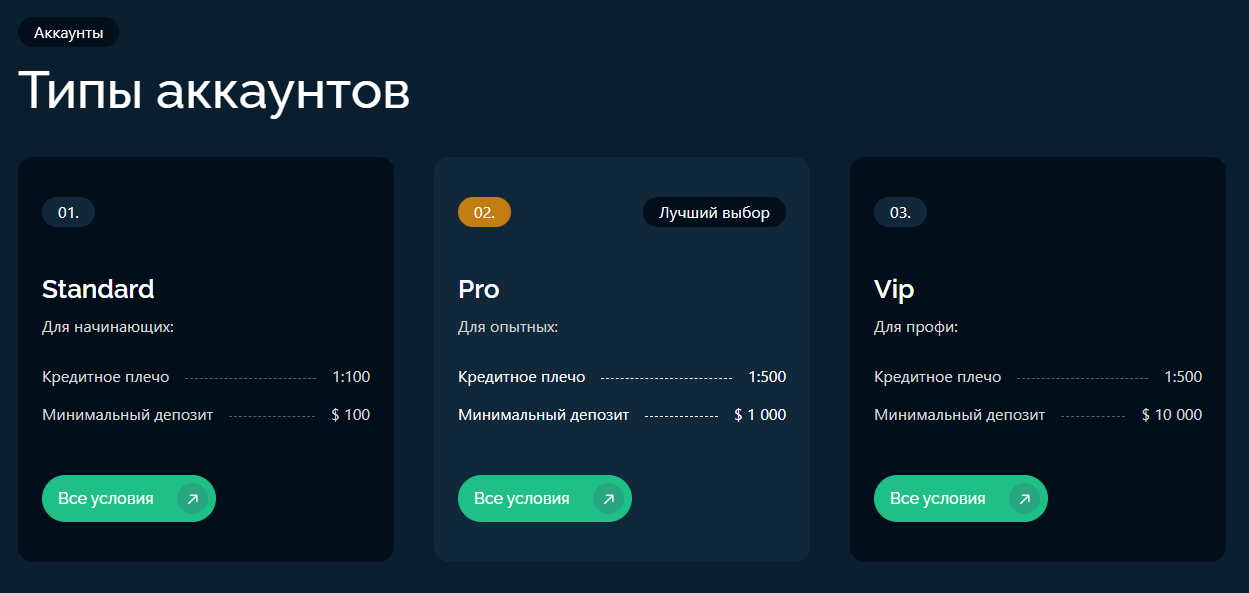Click arrow icon on Vip card button

[1024, 498]
